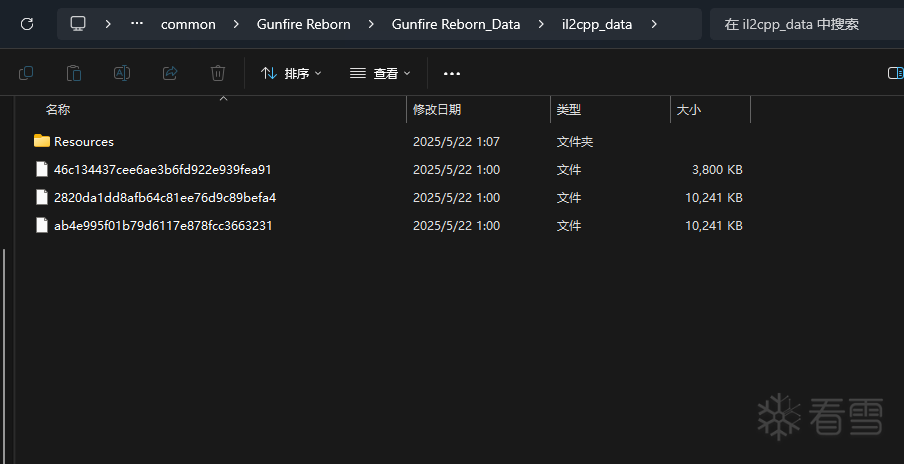Expand chevron after Gunfire Reborn_Data breadcrumb
Viewport: 904px width, 464px height.
[x=541, y=24]
